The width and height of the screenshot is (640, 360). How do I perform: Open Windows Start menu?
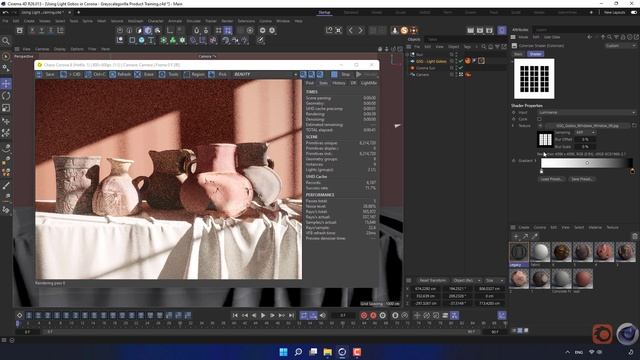click(x=283, y=352)
